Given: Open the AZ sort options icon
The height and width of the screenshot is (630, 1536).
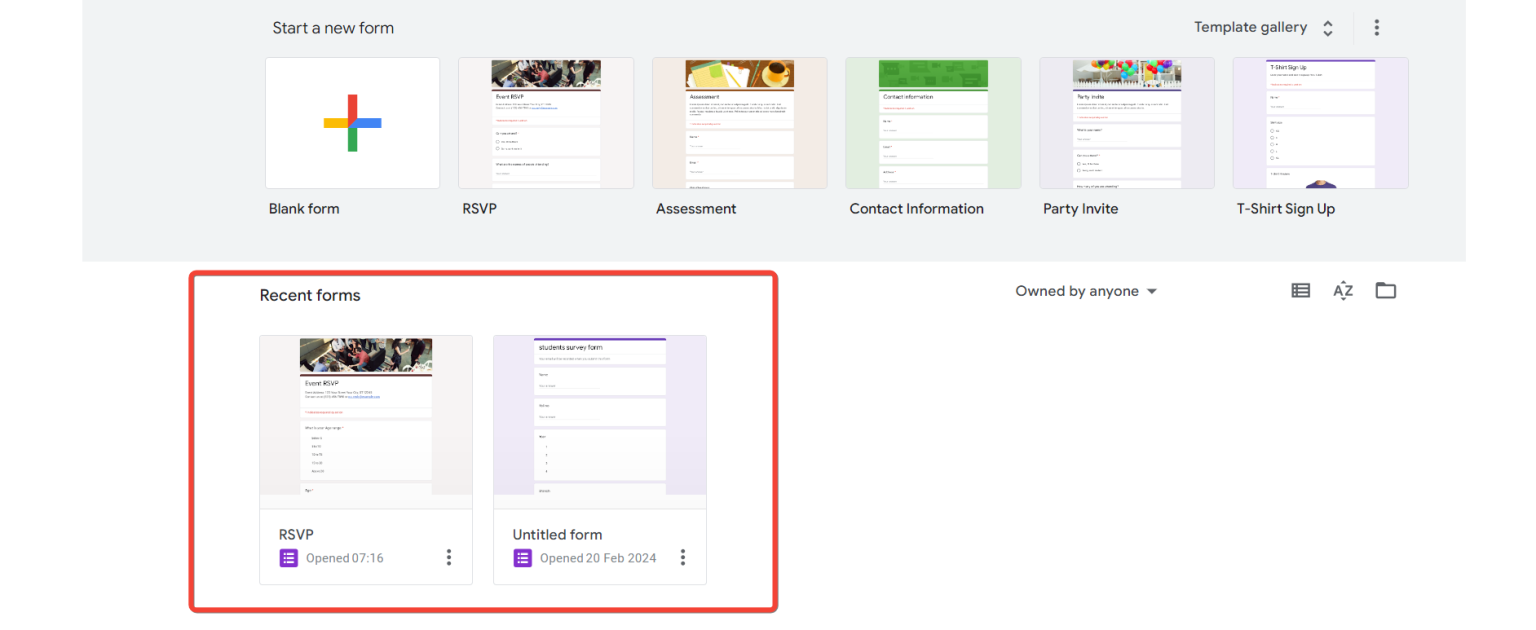Looking at the screenshot, I should tap(1343, 291).
